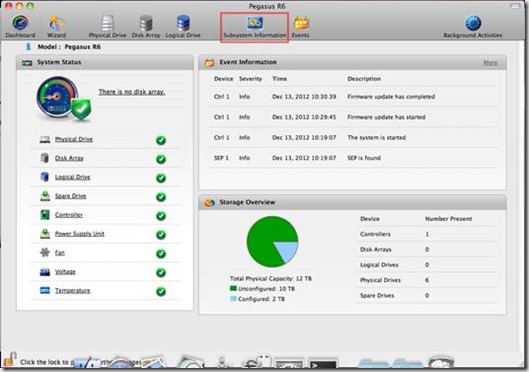This screenshot has height=372, width=529.
Task: Open the Power Supply Unit link
Action: [x=80, y=234]
